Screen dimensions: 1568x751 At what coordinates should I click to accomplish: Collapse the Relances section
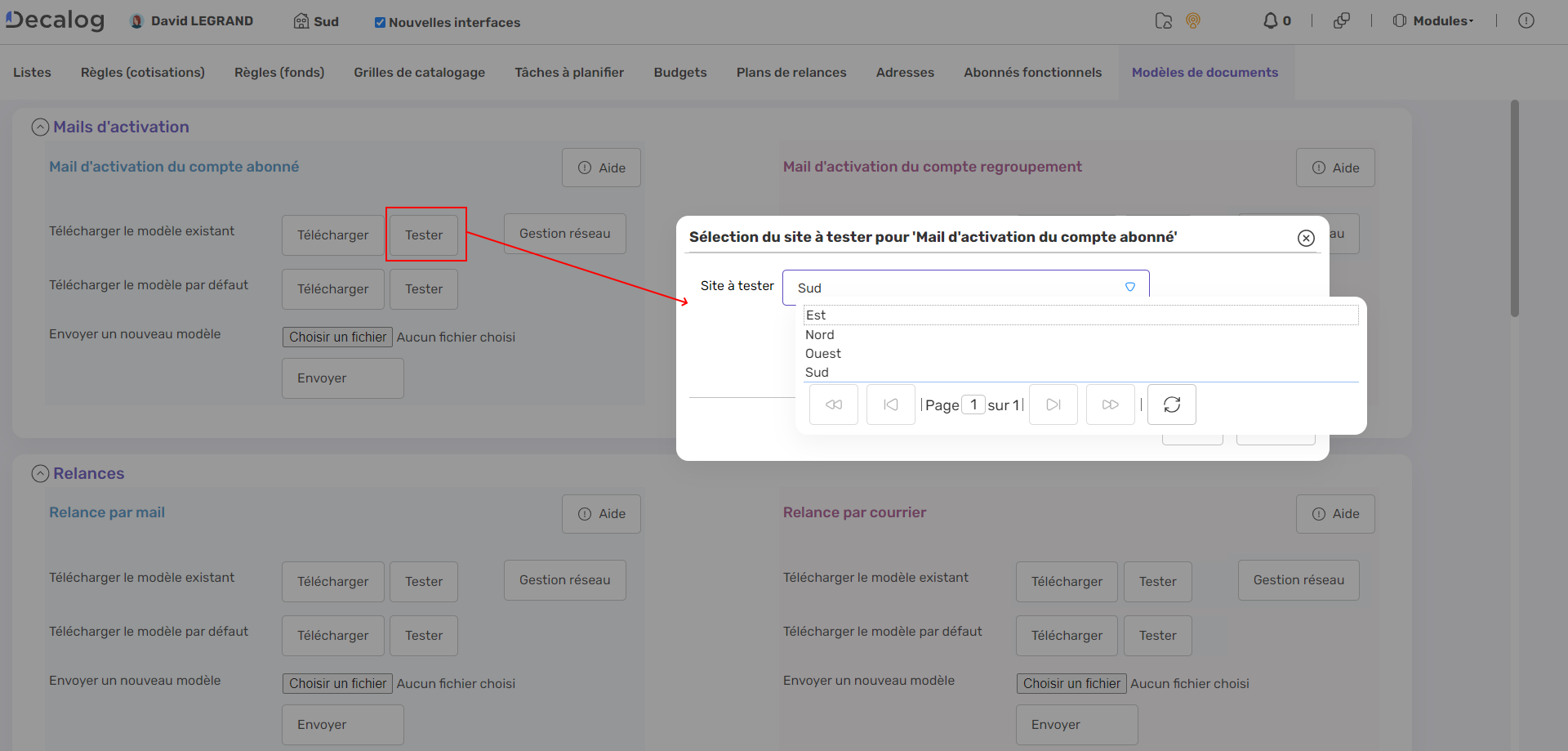[x=40, y=474]
